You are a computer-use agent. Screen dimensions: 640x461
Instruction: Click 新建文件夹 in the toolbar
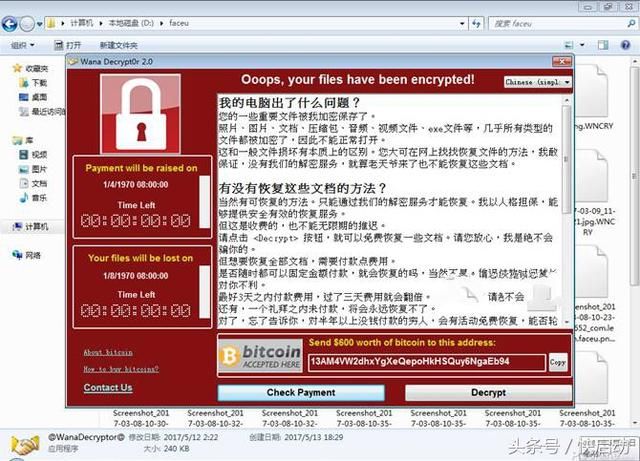click(x=119, y=45)
